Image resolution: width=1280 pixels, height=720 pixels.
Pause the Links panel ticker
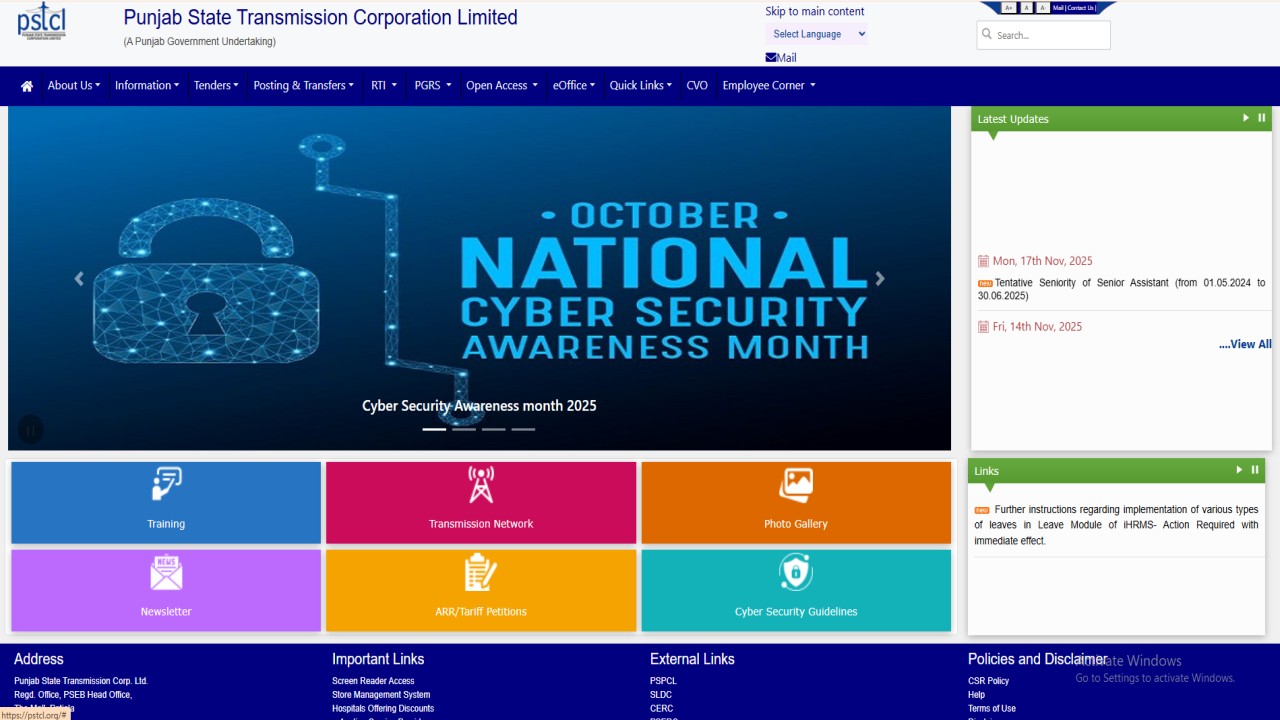(1255, 470)
